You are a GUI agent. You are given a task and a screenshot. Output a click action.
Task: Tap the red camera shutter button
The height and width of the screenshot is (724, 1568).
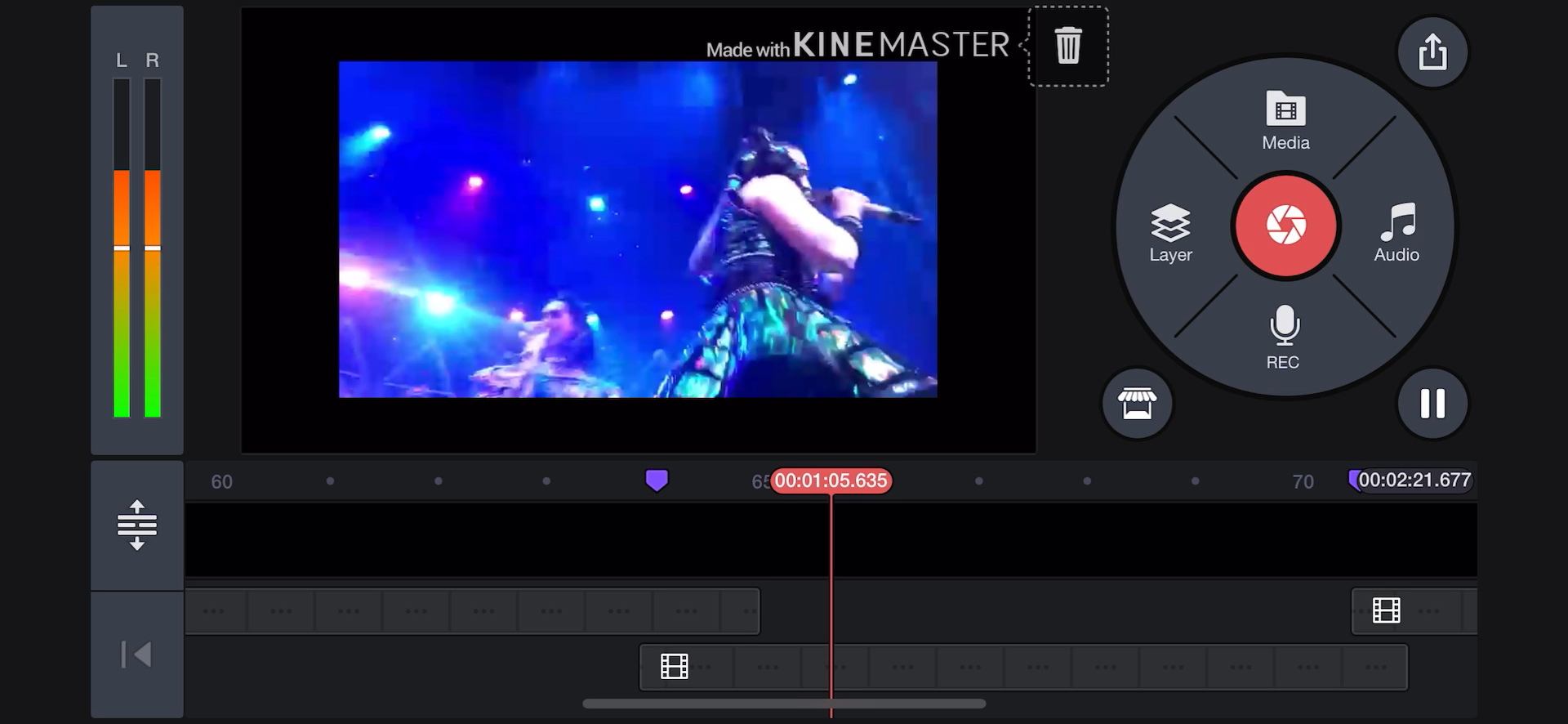point(1285,226)
